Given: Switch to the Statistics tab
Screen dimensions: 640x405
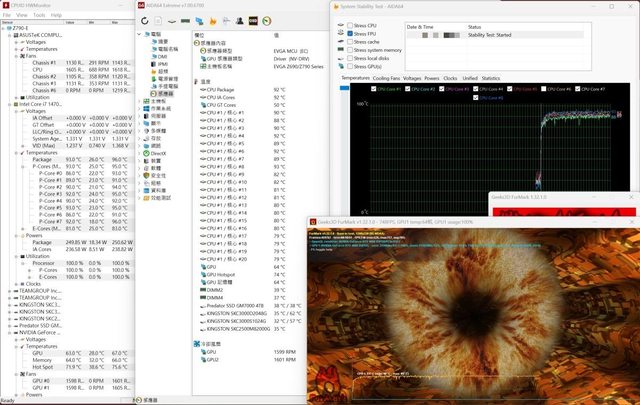Looking at the screenshot, I should (490, 77).
